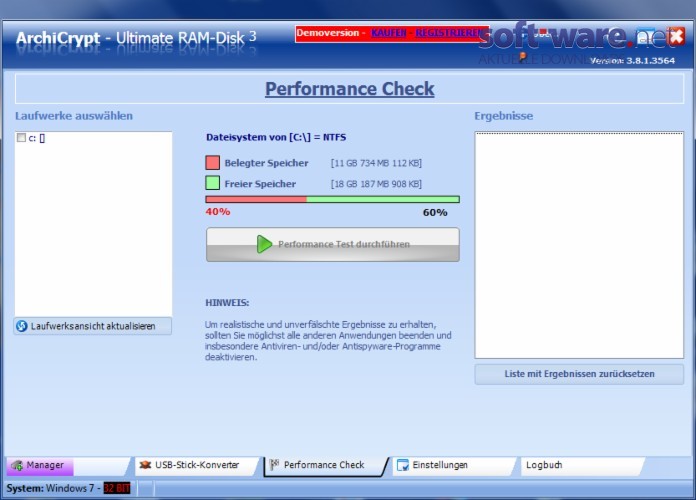
Task: Click the USB-Stick-Konverter tab icon
Action: pyautogui.click(x=145, y=465)
